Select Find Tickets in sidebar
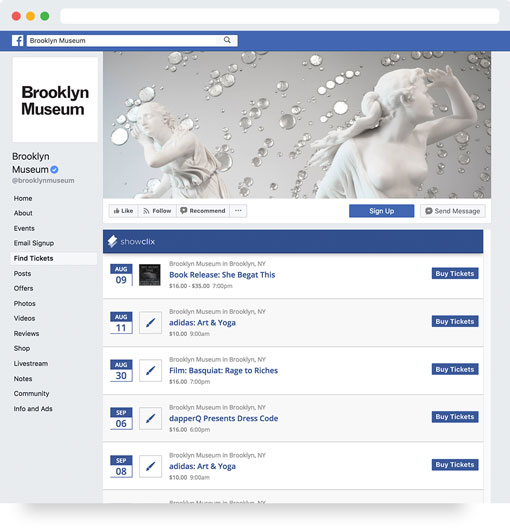This screenshot has height=530, width=510. [54, 258]
